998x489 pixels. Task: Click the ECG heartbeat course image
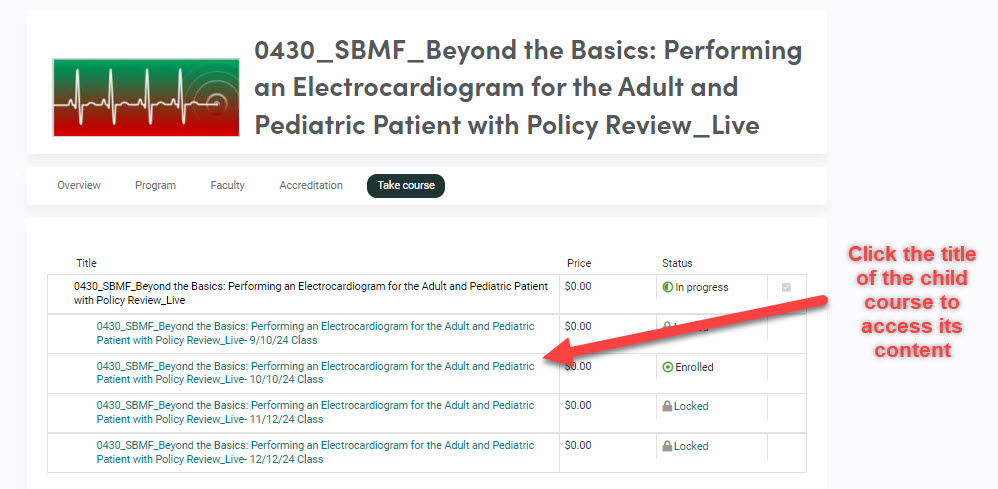[x=146, y=97]
